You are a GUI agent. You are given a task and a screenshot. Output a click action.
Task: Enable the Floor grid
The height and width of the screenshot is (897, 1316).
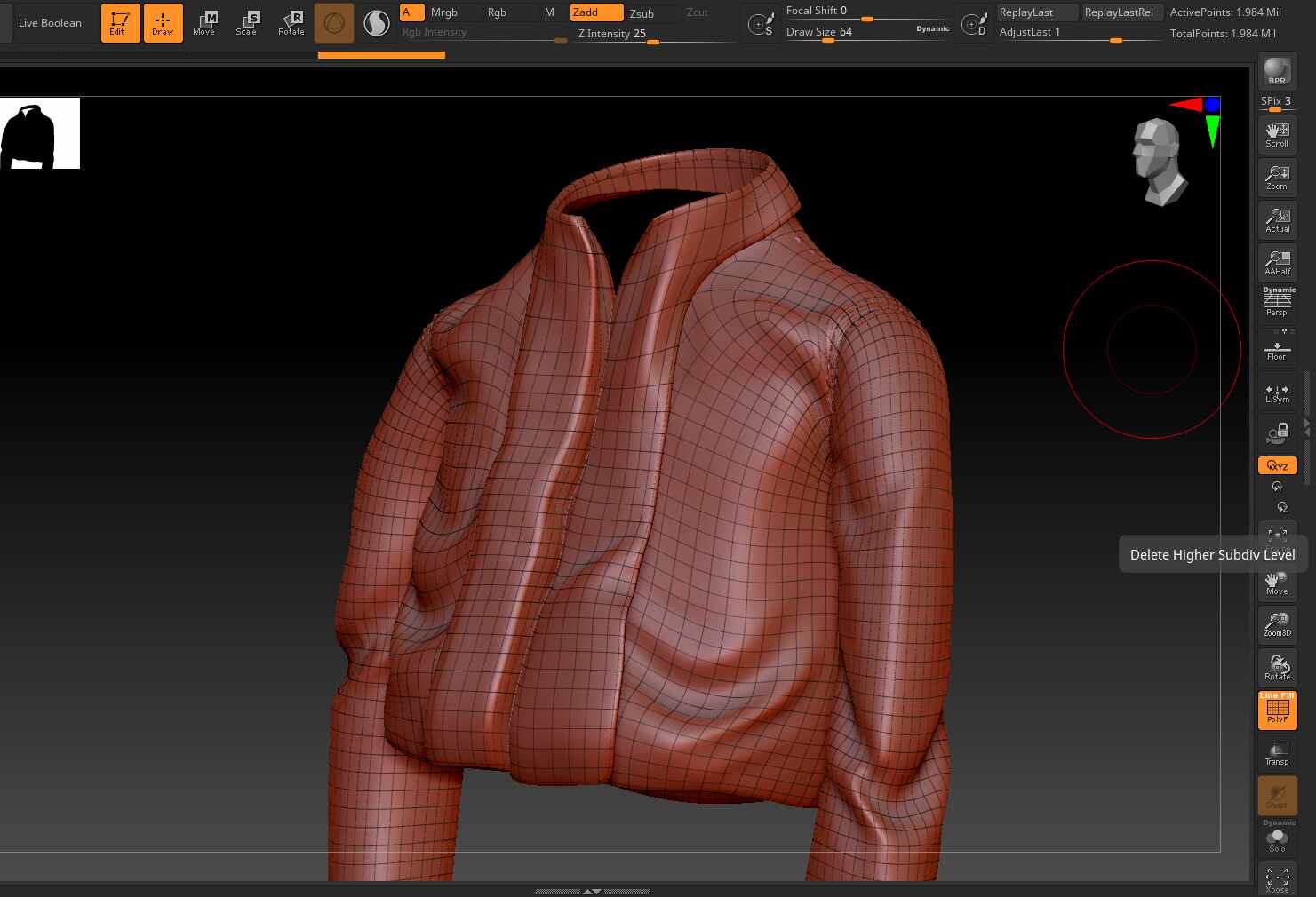[x=1277, y=347]
